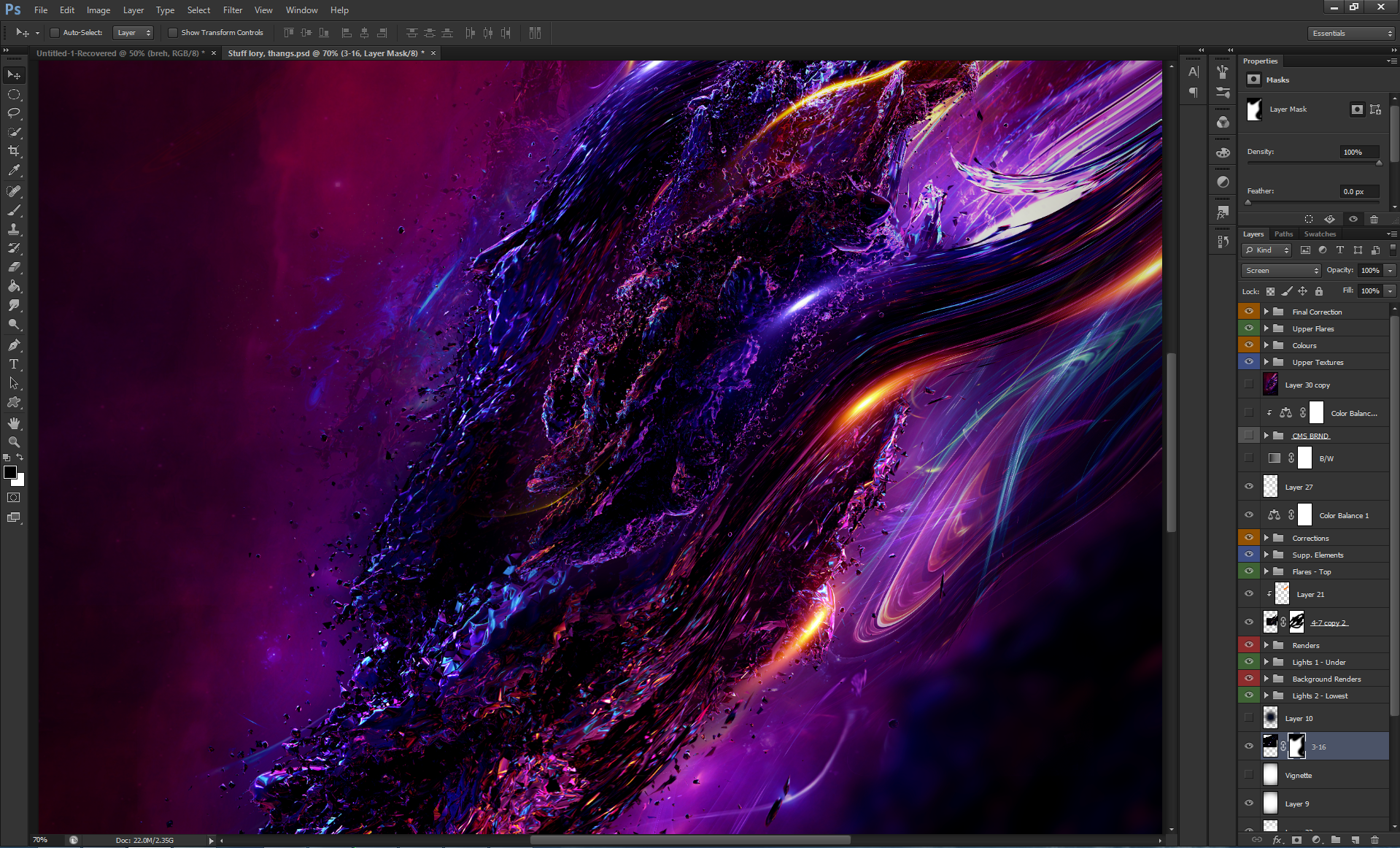Switch to the Swatches tab
The width and height of the screenshot is (1400, 848).
pyautogui.click(x=1320, y=234)
